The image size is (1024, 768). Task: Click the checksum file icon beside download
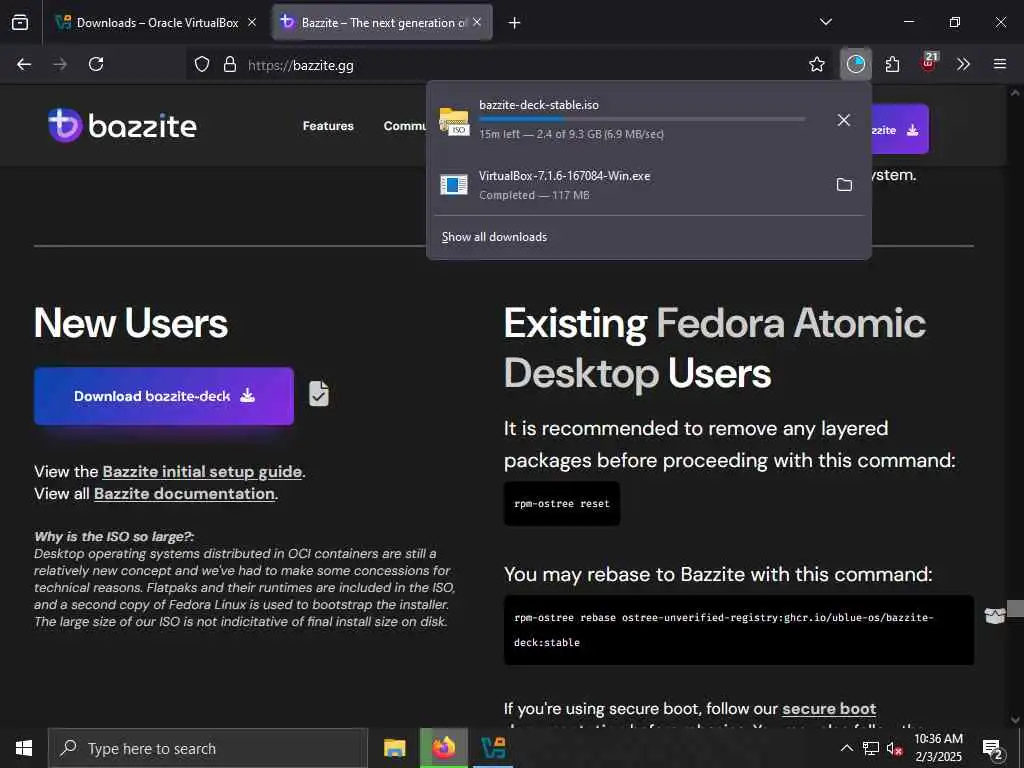tap(319, 393)
